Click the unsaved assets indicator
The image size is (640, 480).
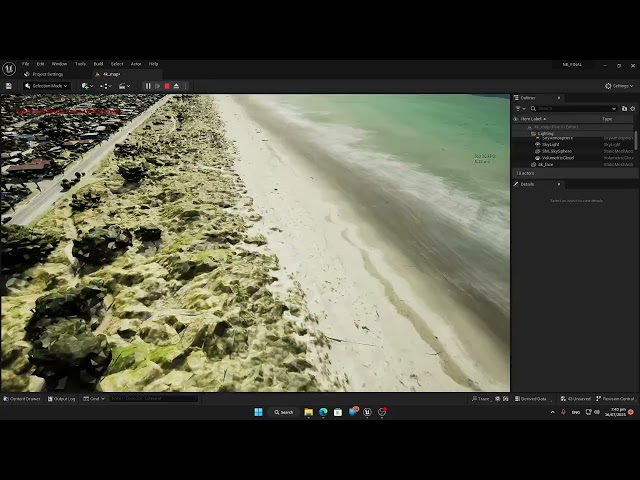click(x=576, y=399)
